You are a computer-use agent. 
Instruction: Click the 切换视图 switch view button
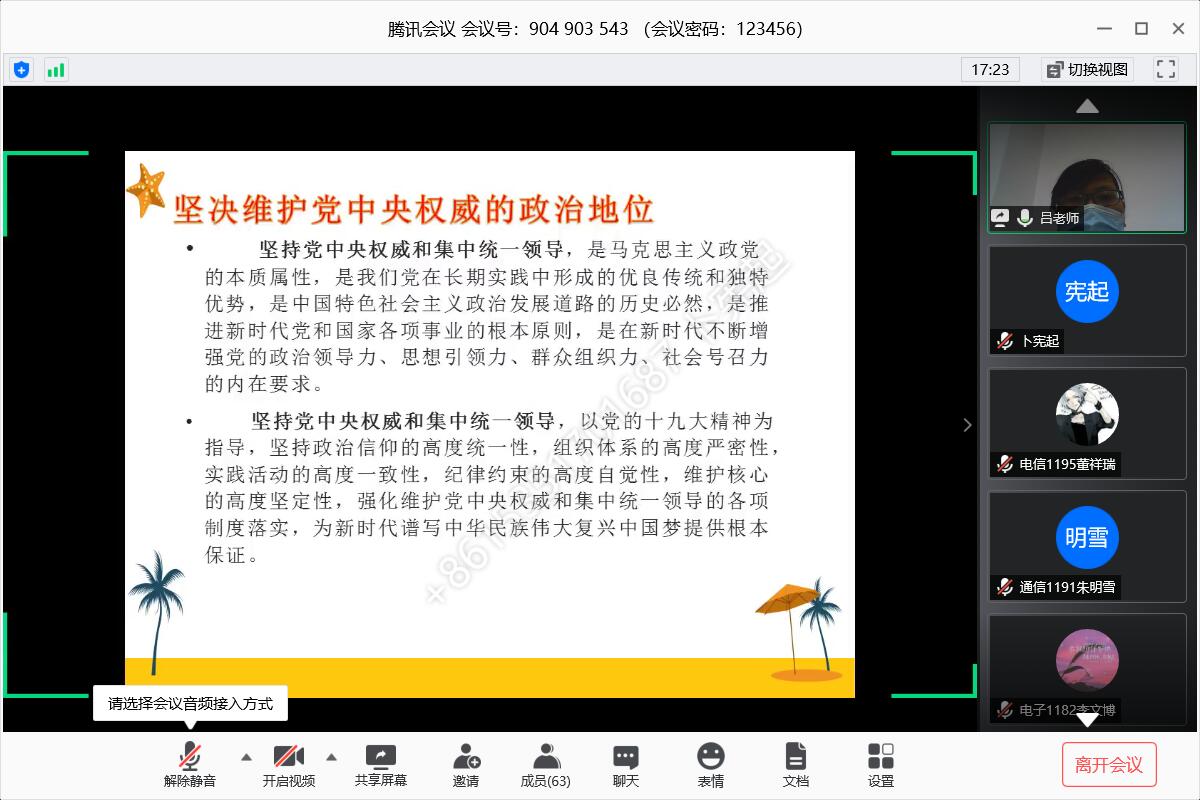1087,69
